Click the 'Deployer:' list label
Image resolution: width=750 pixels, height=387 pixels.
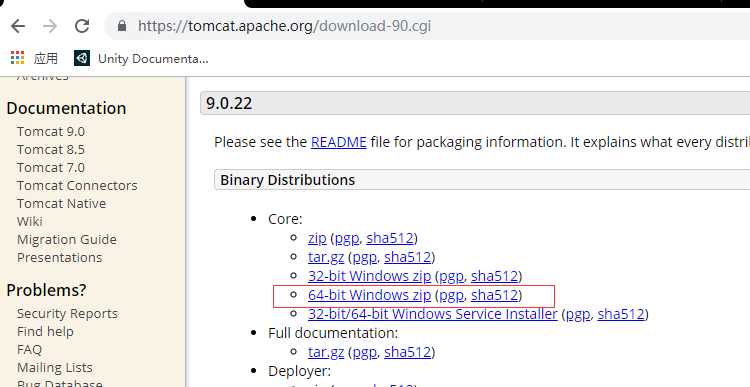[x=299, y=371]
